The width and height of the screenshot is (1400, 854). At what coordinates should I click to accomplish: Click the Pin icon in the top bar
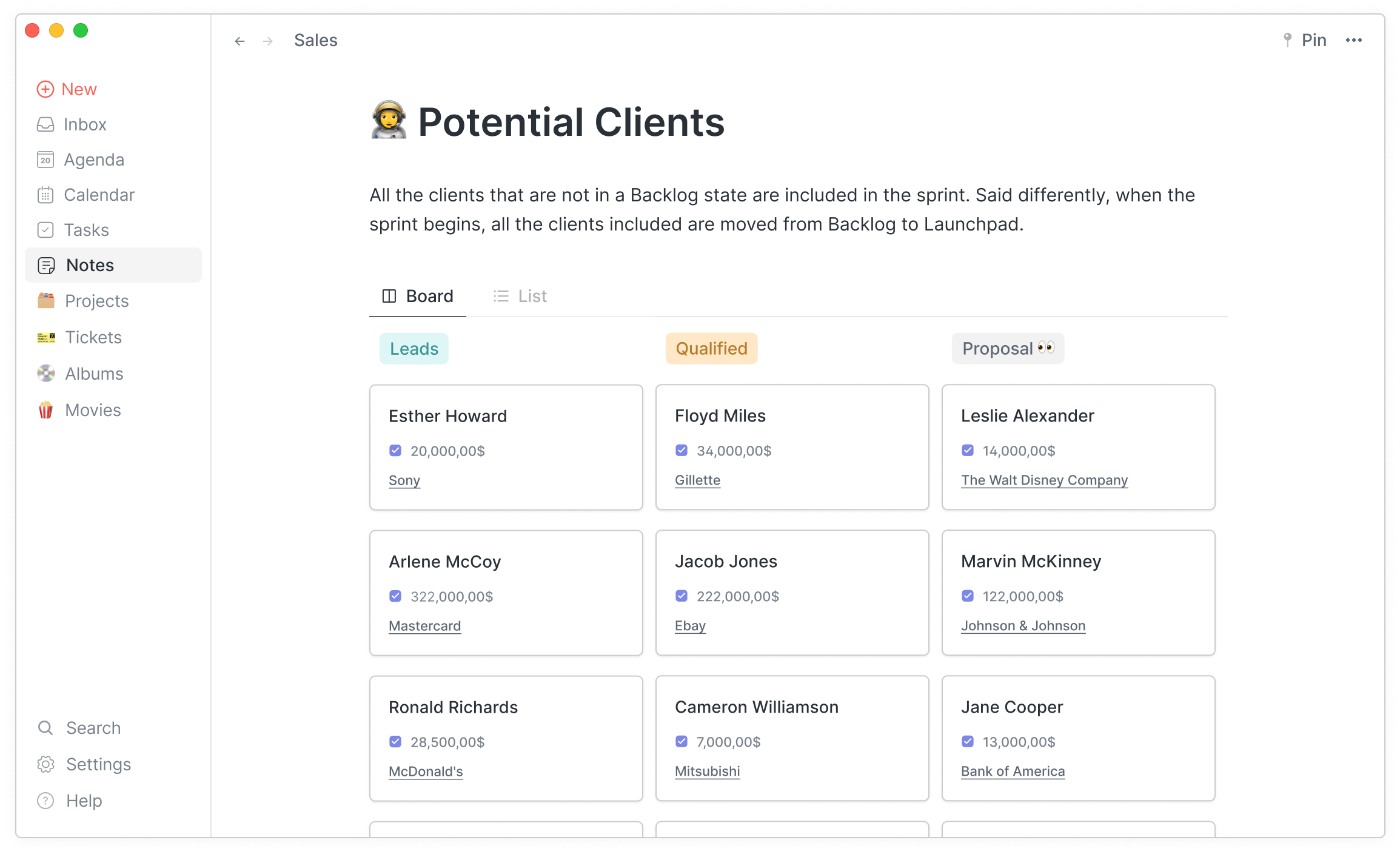click(x=1287, y=40)
